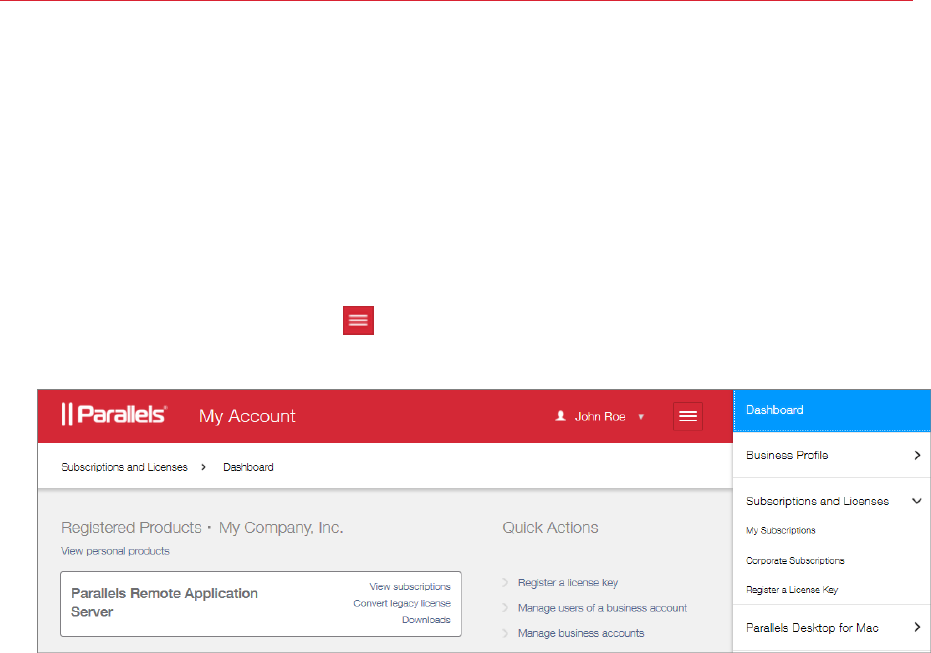Open Business Profile menu item
The width and height of the screenshot is (931, 653).
[832, 455]
